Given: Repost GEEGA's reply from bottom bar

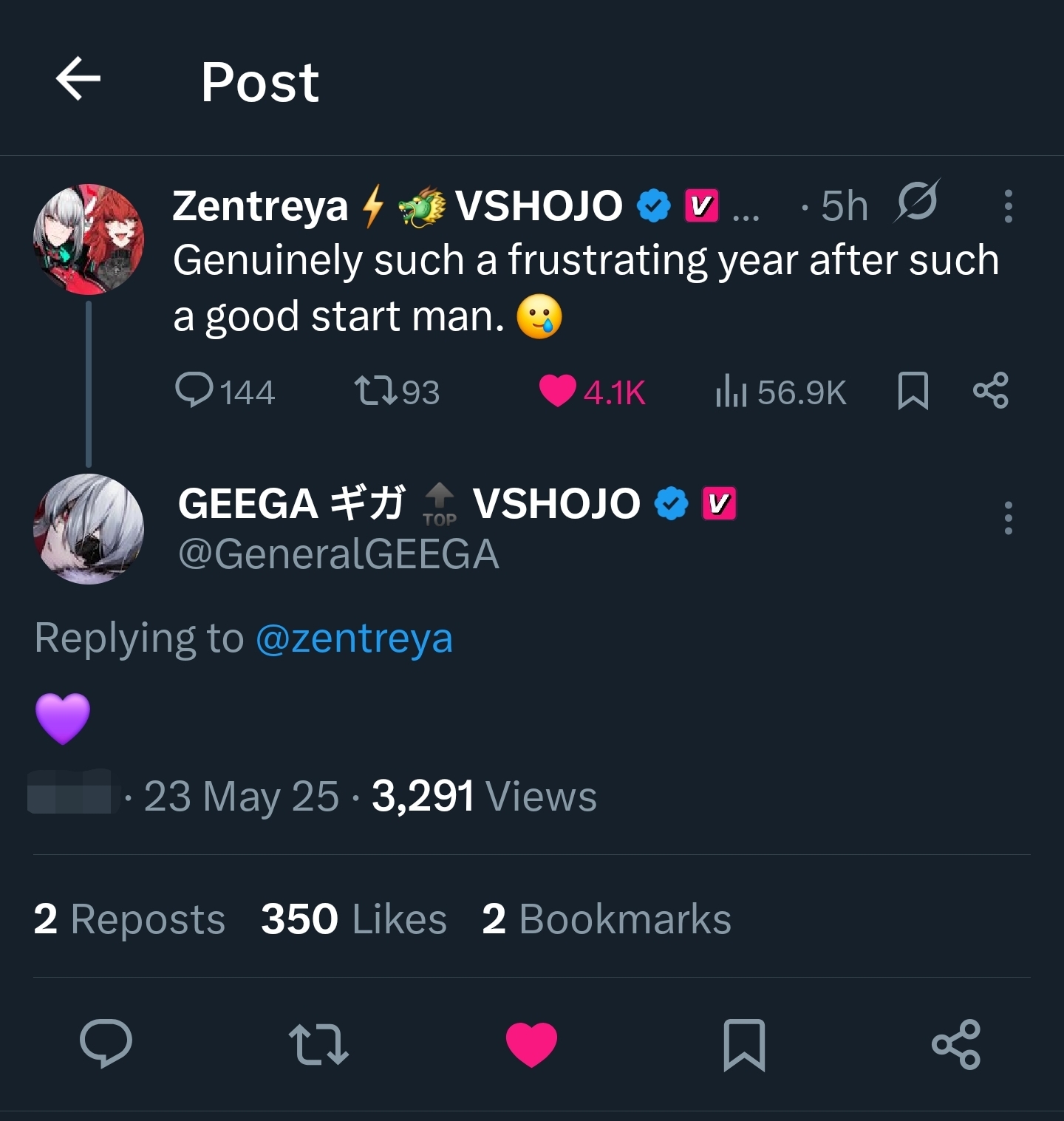Looking at the screenshot, I should pyautogui.click(x=318, y=1043).
